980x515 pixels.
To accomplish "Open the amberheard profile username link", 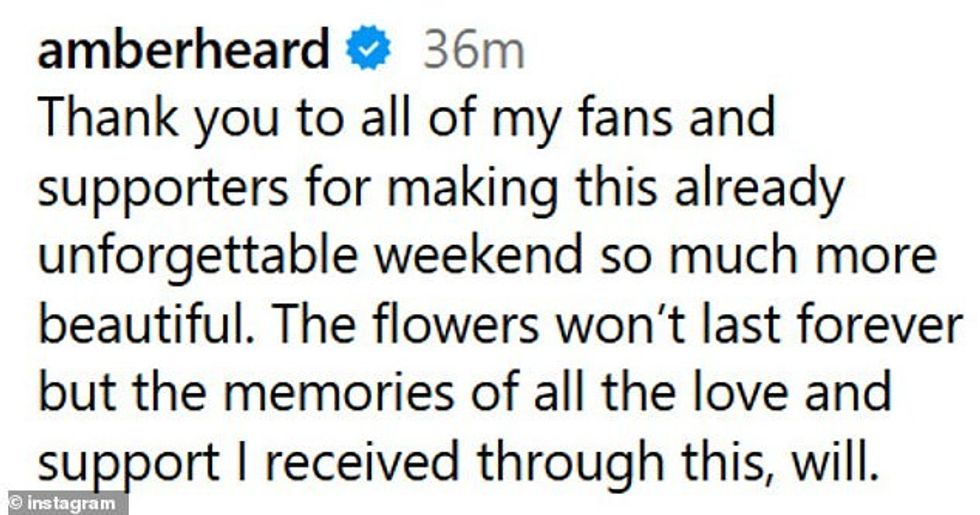I will point(183,52).
